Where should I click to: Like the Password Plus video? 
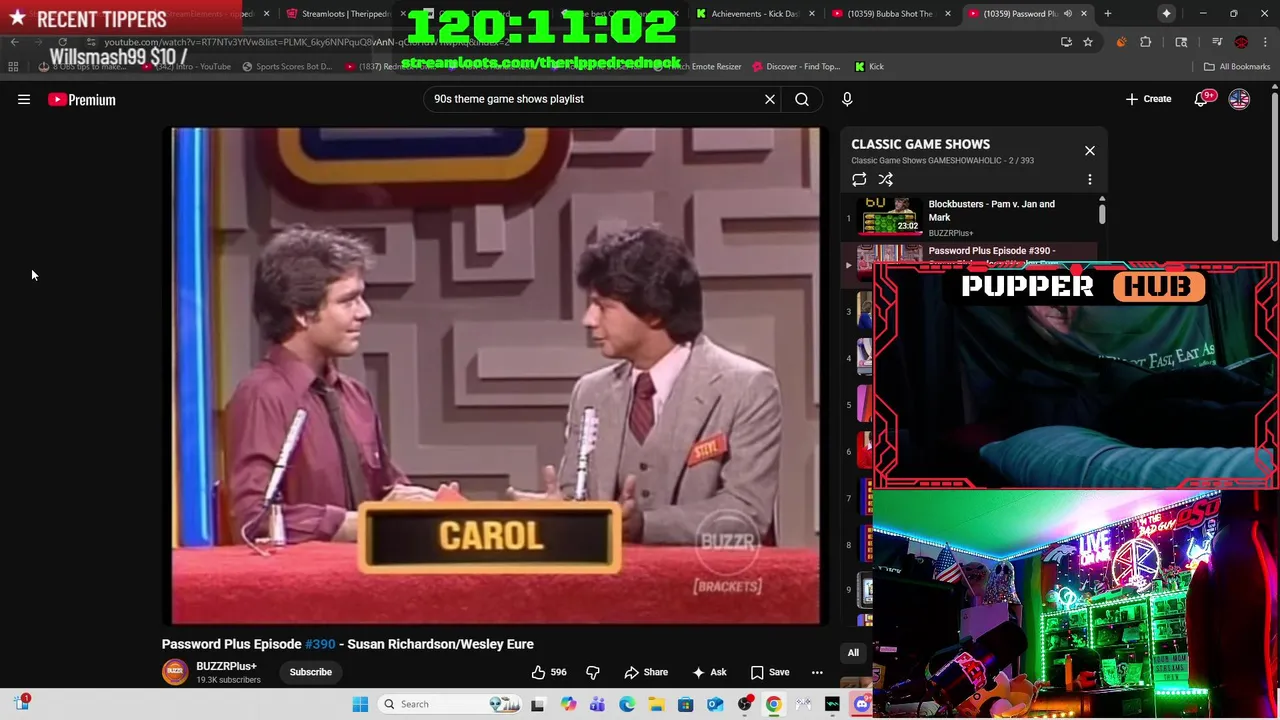[549, 672]
